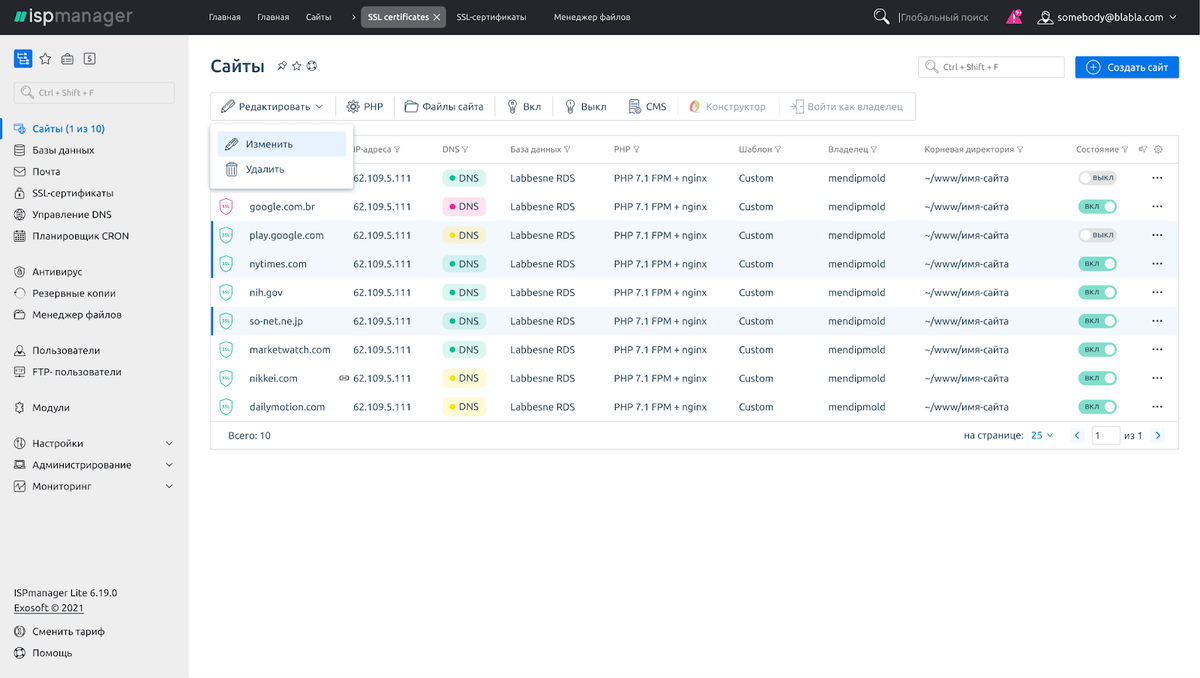Collapse the Редактировать dropdown button
The height and width of the screenshot is (678, 1200).
click(x=272, y=106)
